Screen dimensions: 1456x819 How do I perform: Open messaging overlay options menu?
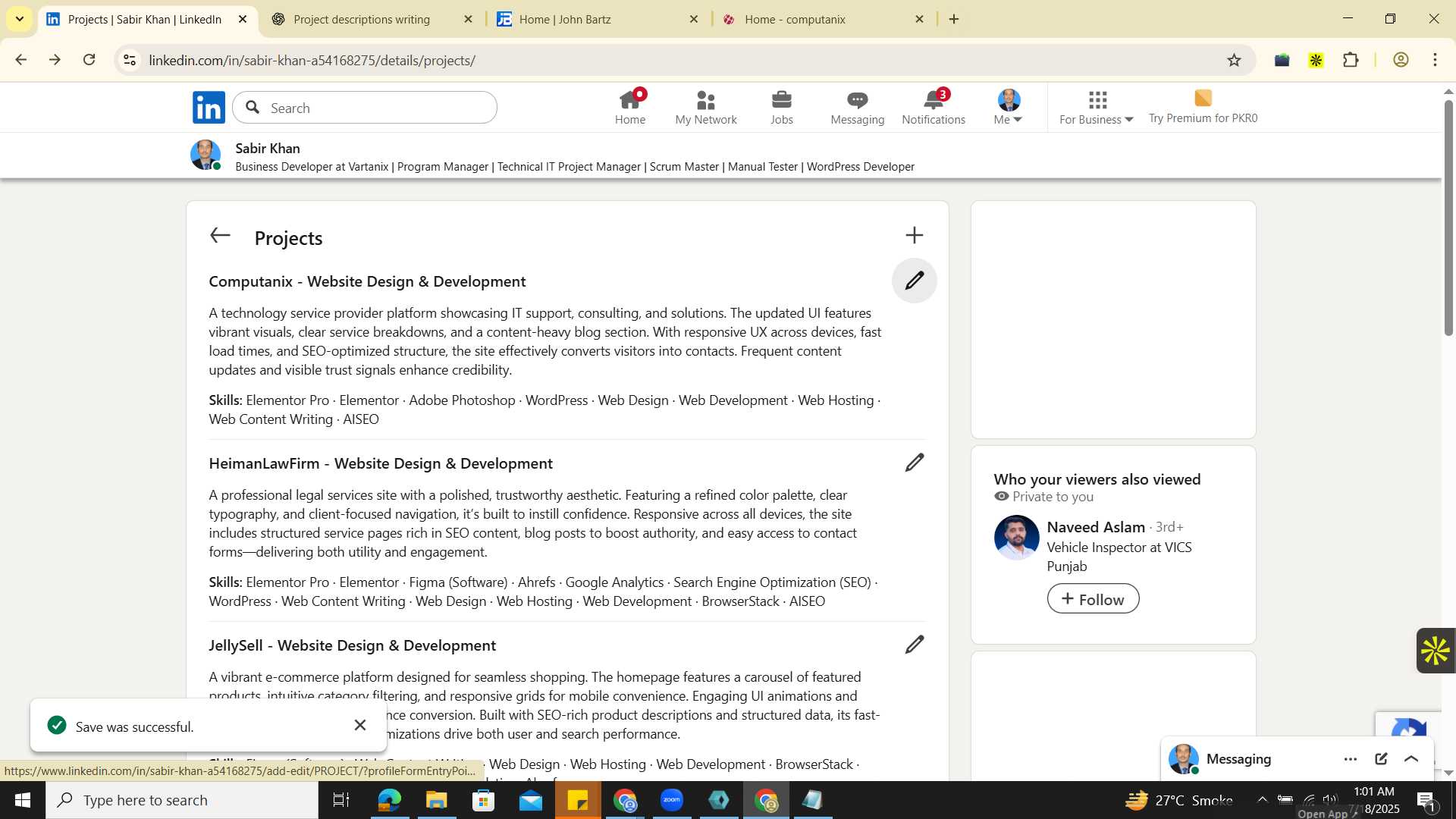pos(1351,759)
